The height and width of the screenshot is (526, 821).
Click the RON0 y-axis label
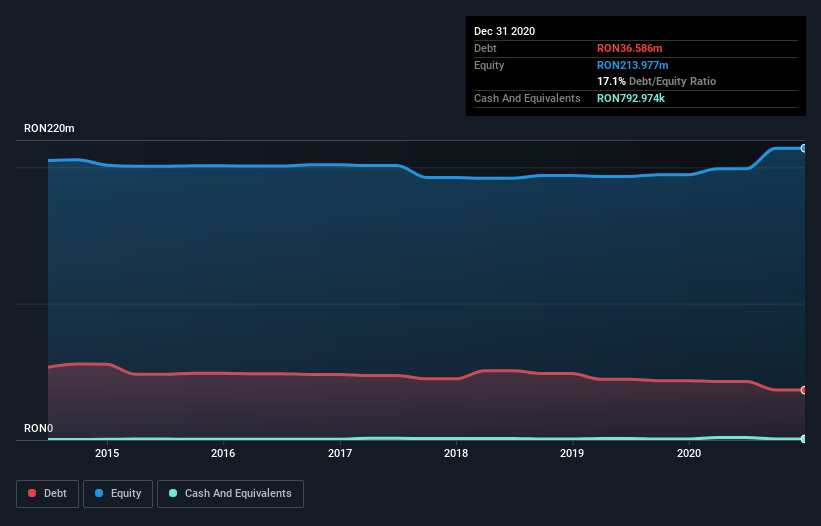(x=39, y=428)
